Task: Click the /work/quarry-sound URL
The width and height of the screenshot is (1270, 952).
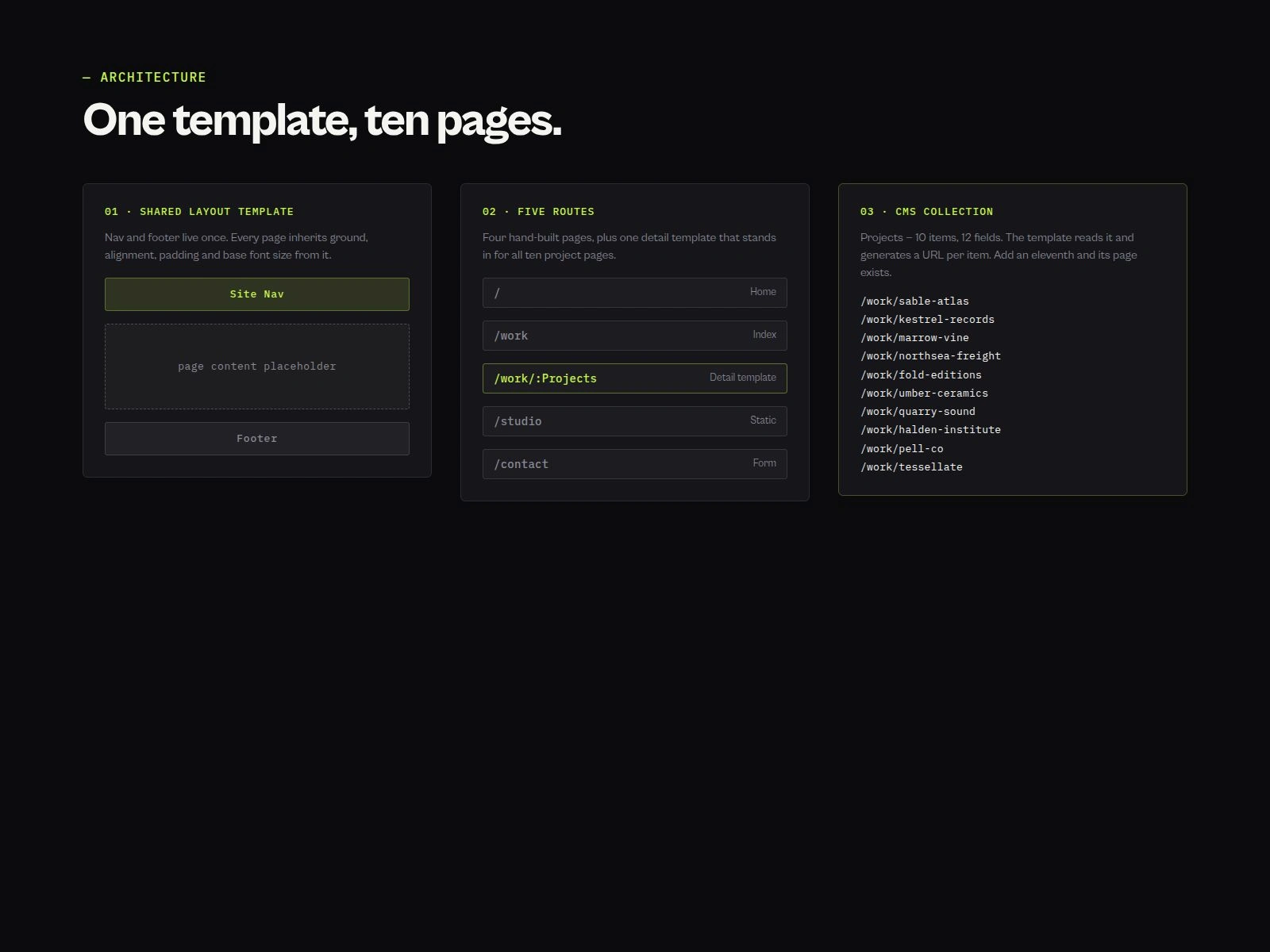Action: 918,412
